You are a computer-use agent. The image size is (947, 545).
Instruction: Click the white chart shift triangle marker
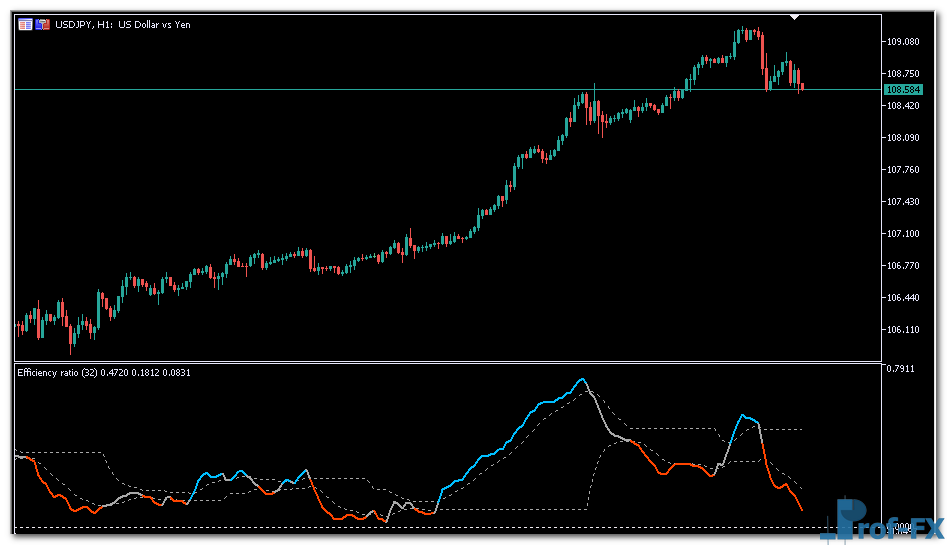[794, 17]
